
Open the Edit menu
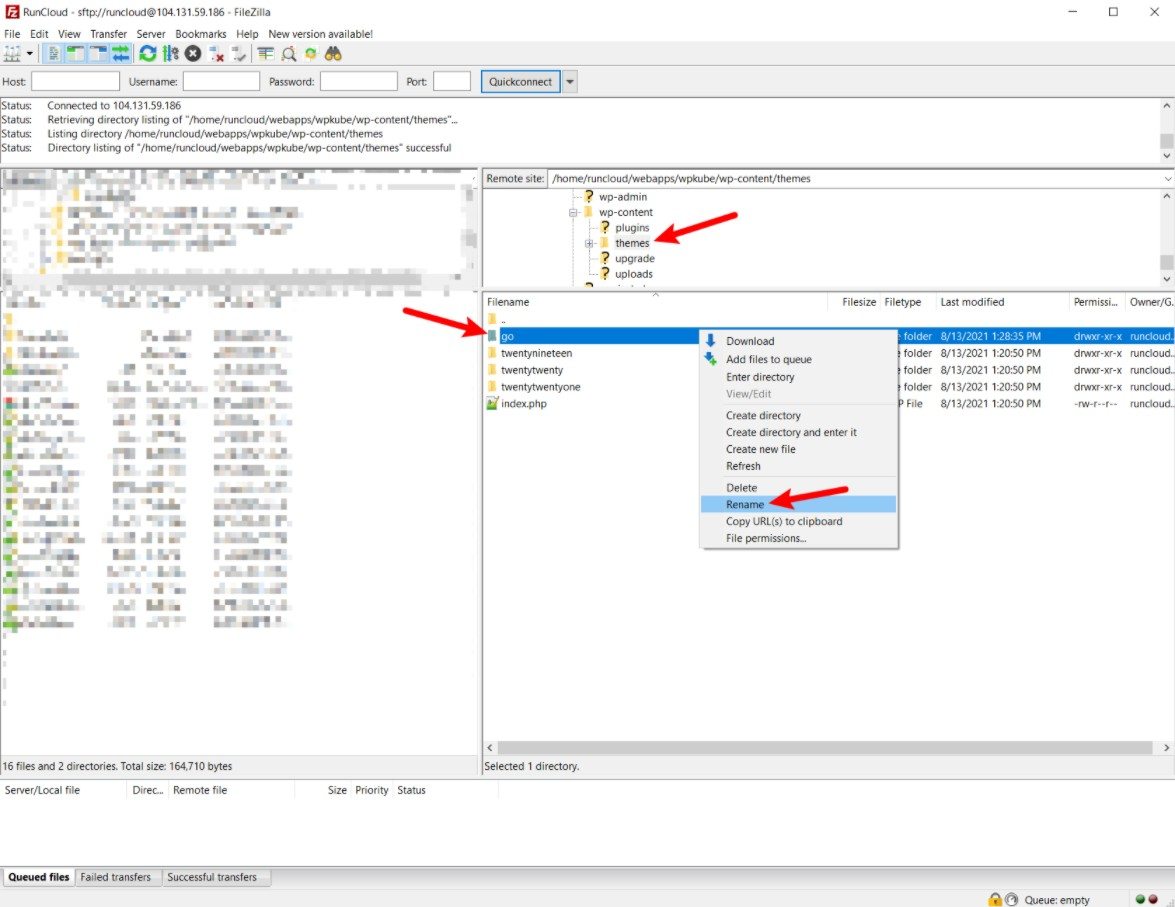click(39, 34)
